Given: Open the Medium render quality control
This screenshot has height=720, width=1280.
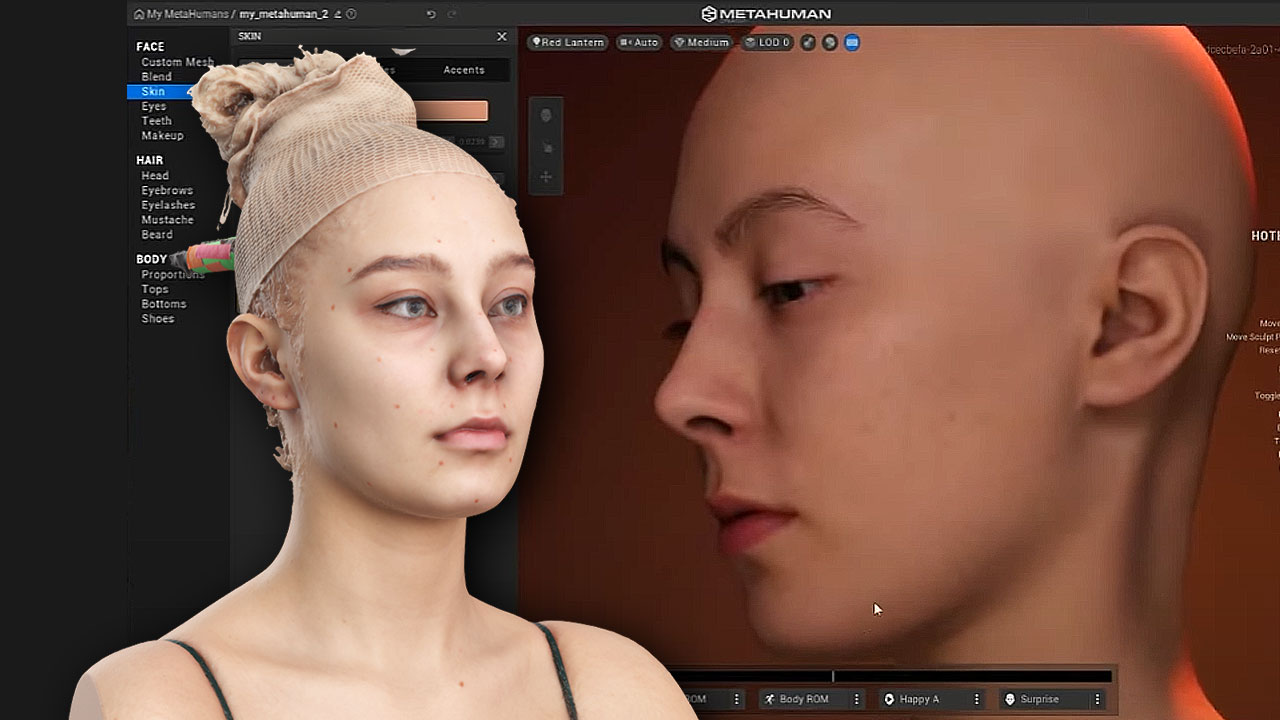Looking at the screenshot, I should (700, 43).
